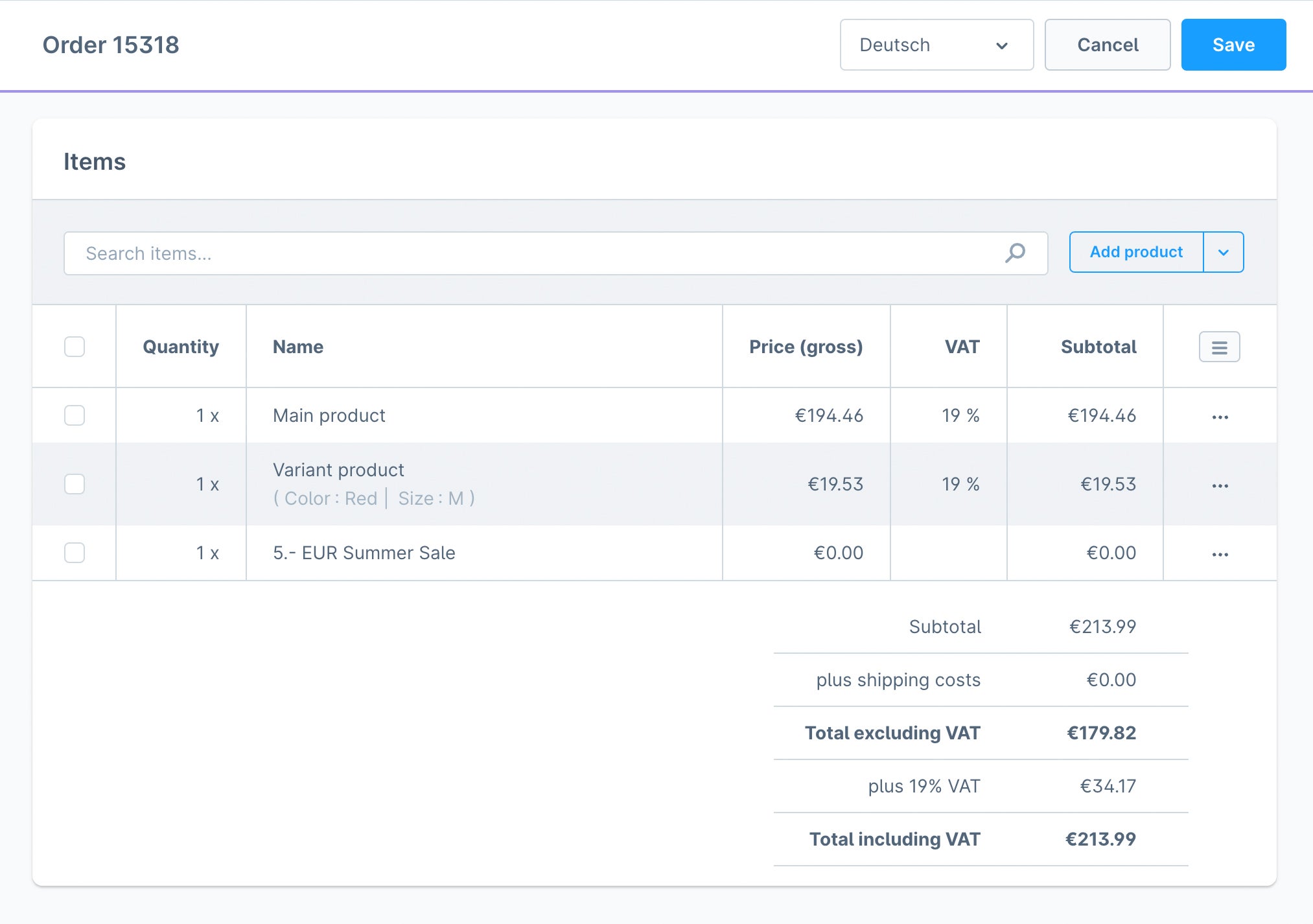Screen dimensions: 1313x924
Task: Select the Variant product name
Action: (x=338, y=470)
